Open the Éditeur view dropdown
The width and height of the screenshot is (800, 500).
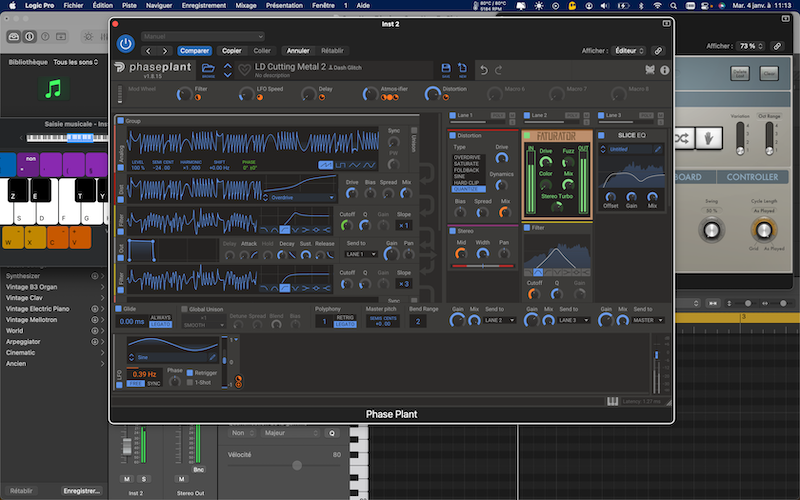(629, 51)
